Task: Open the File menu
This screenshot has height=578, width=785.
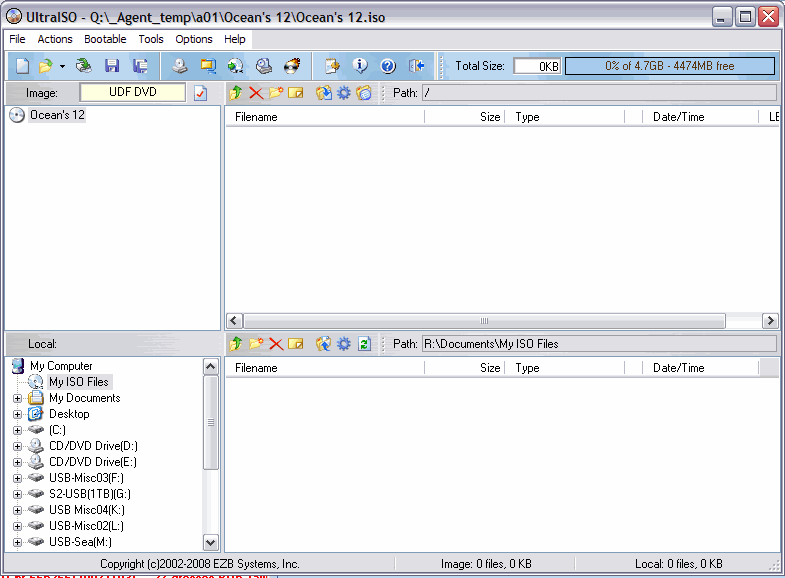Action: [x=17, y=39]
